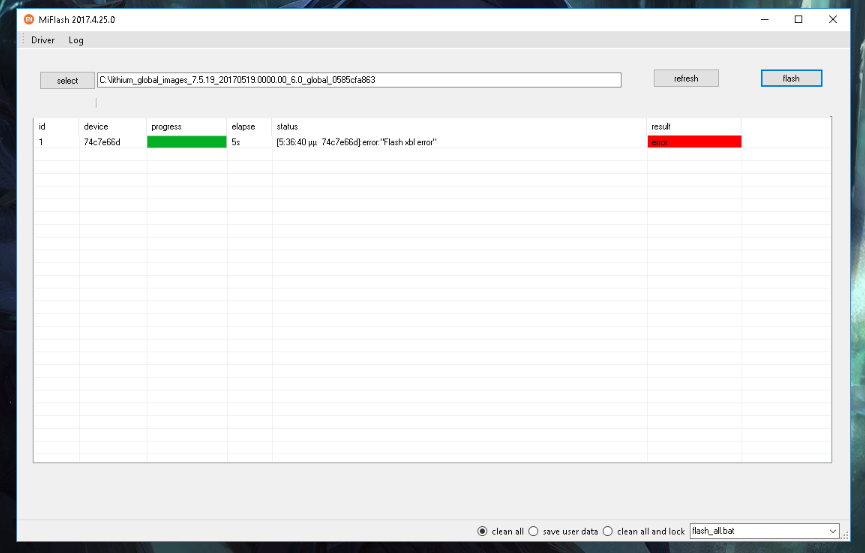
Task: Close the MiFlash window
Action: [833, 19]
